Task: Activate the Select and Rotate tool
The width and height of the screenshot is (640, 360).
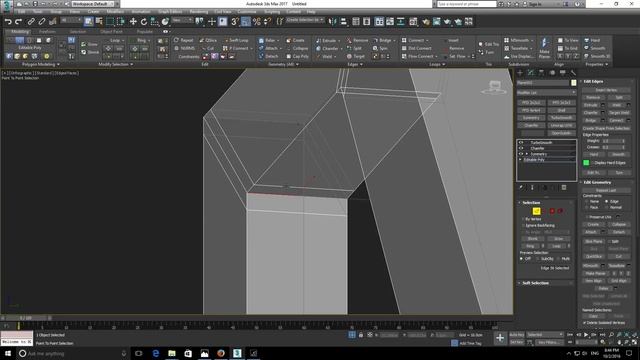Action: coord(144,22)
